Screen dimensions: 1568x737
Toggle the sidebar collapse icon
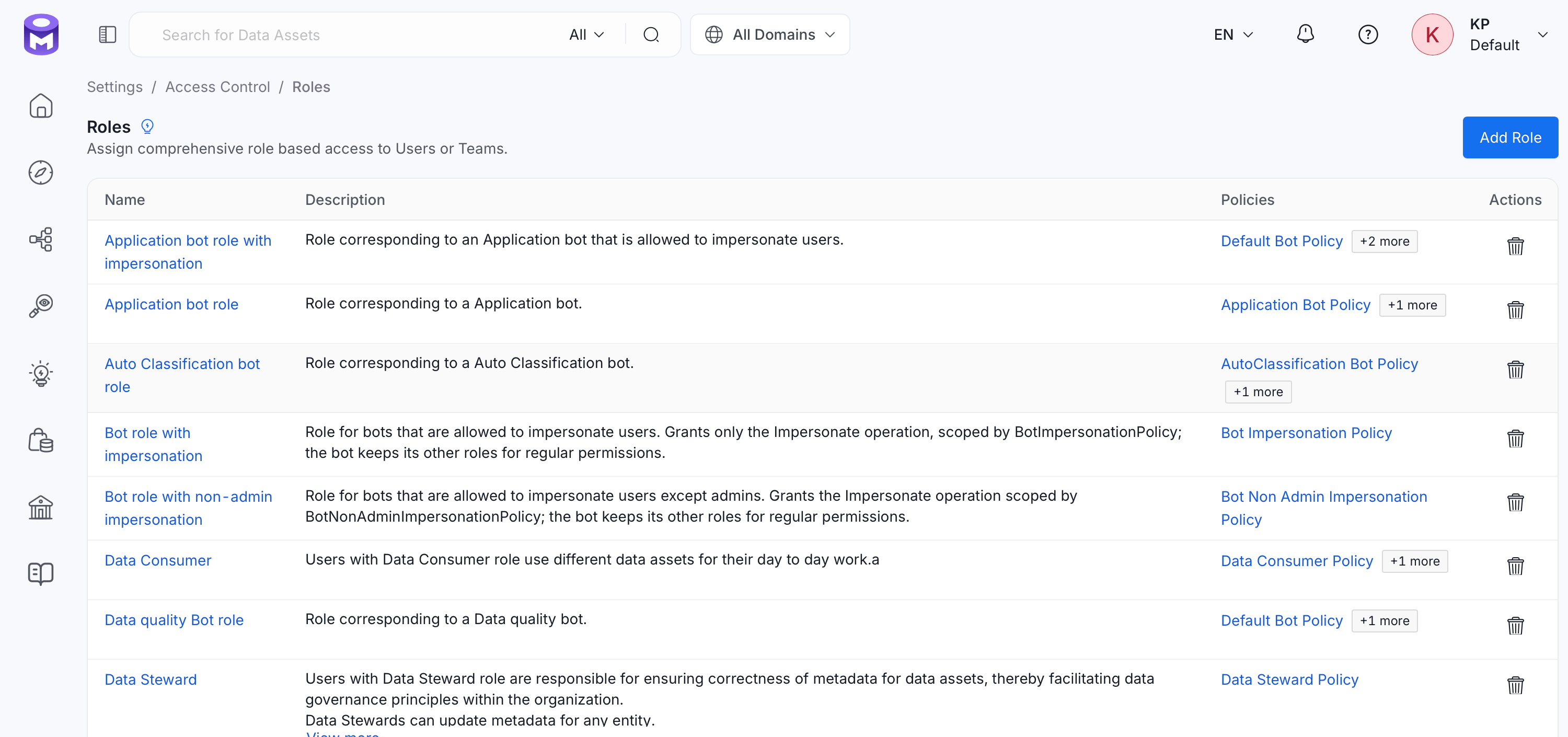107,34
